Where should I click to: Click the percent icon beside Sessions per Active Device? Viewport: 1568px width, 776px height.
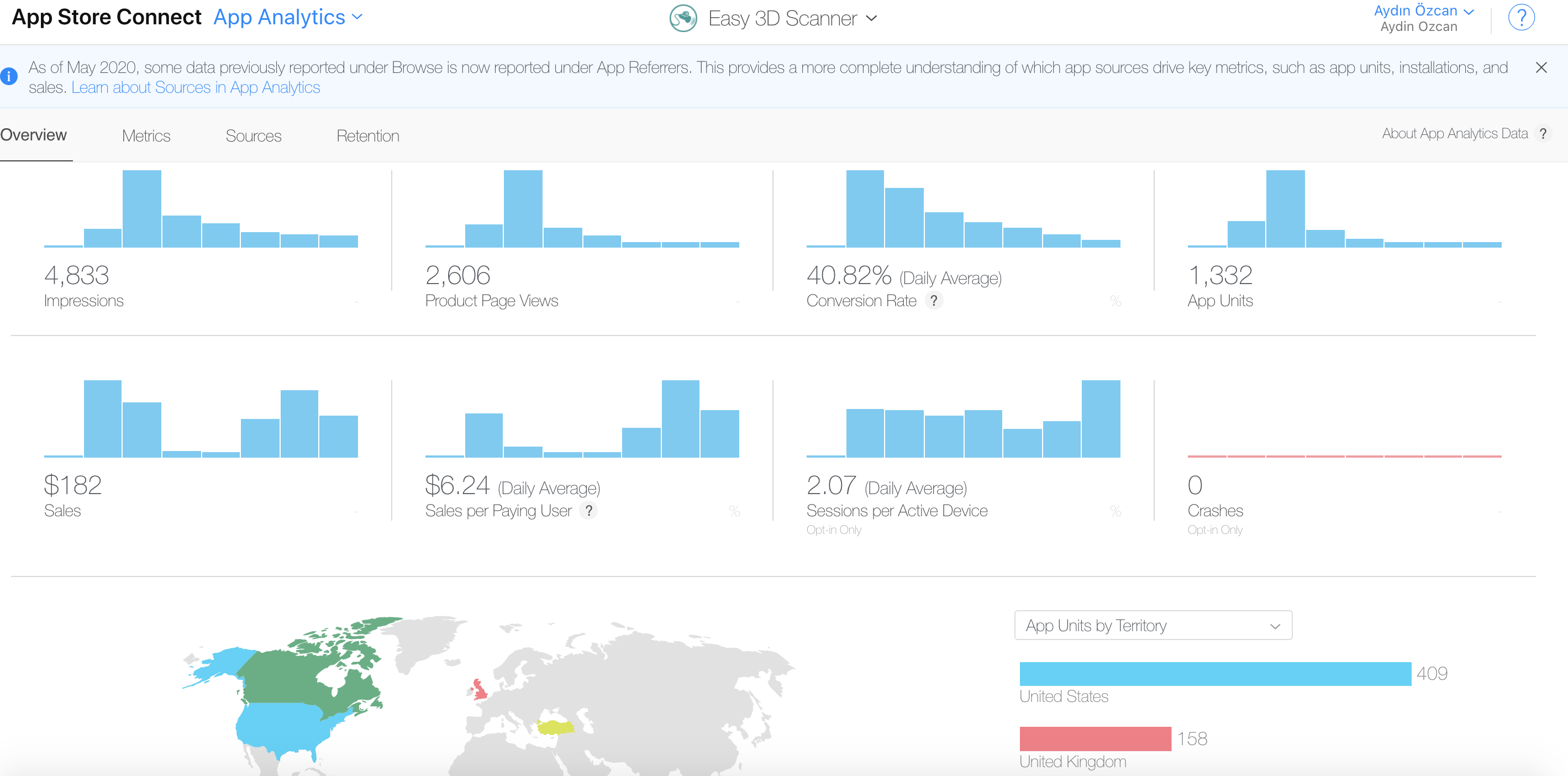click(x=1115, y=511)
